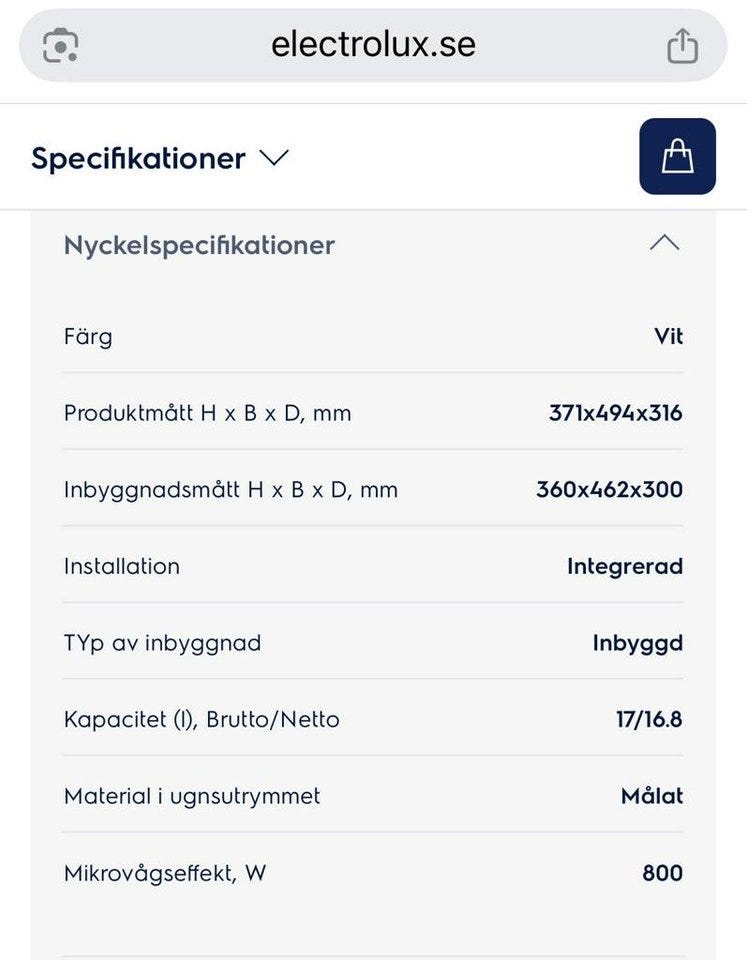Select the Material i ugnsutrymmet label

[192, 796]
